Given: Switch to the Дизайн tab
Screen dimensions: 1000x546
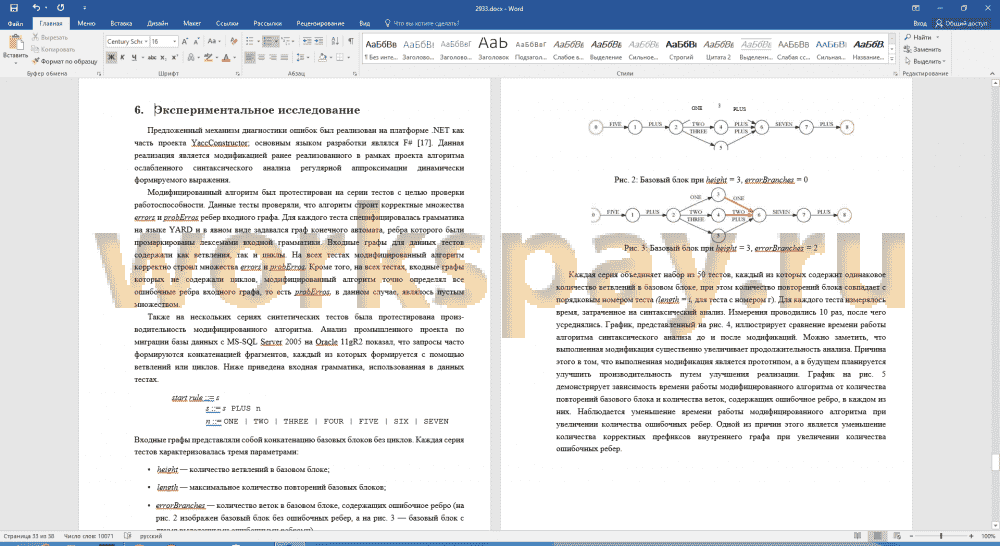Looking at the screenshot, I should pyautogui.click(x=158, y=24).
